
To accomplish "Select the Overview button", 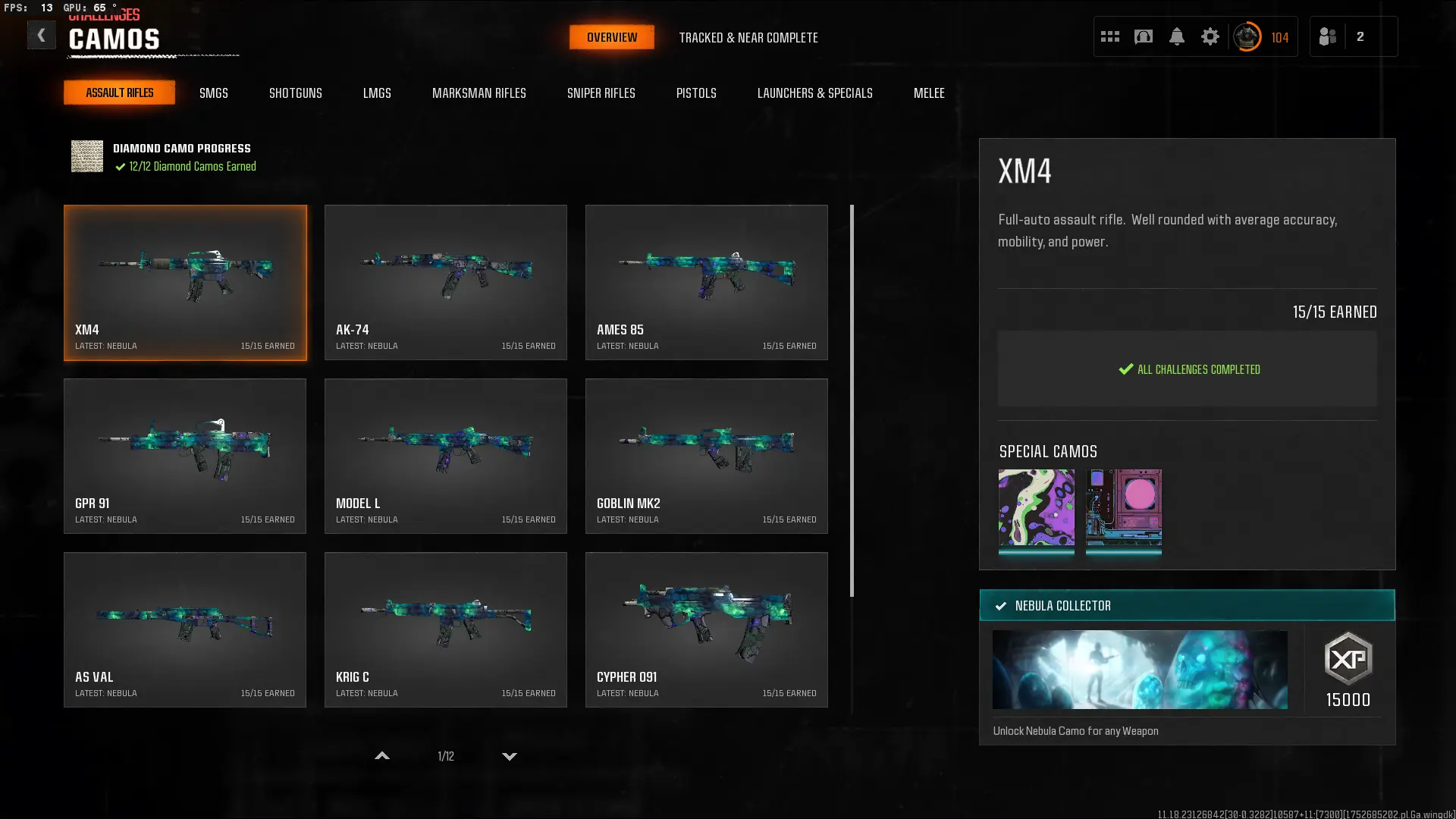I will click(x=611, y=37).
